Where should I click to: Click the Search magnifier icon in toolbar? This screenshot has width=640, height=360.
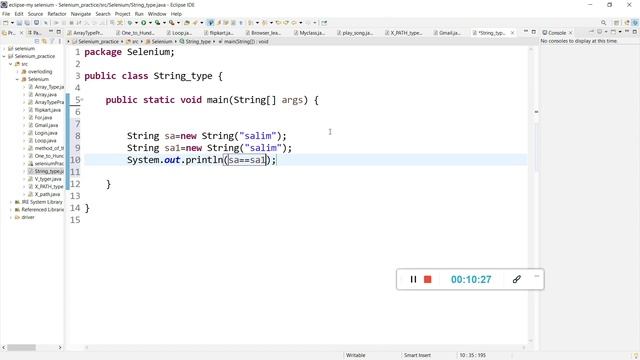[x=603, y=23]
